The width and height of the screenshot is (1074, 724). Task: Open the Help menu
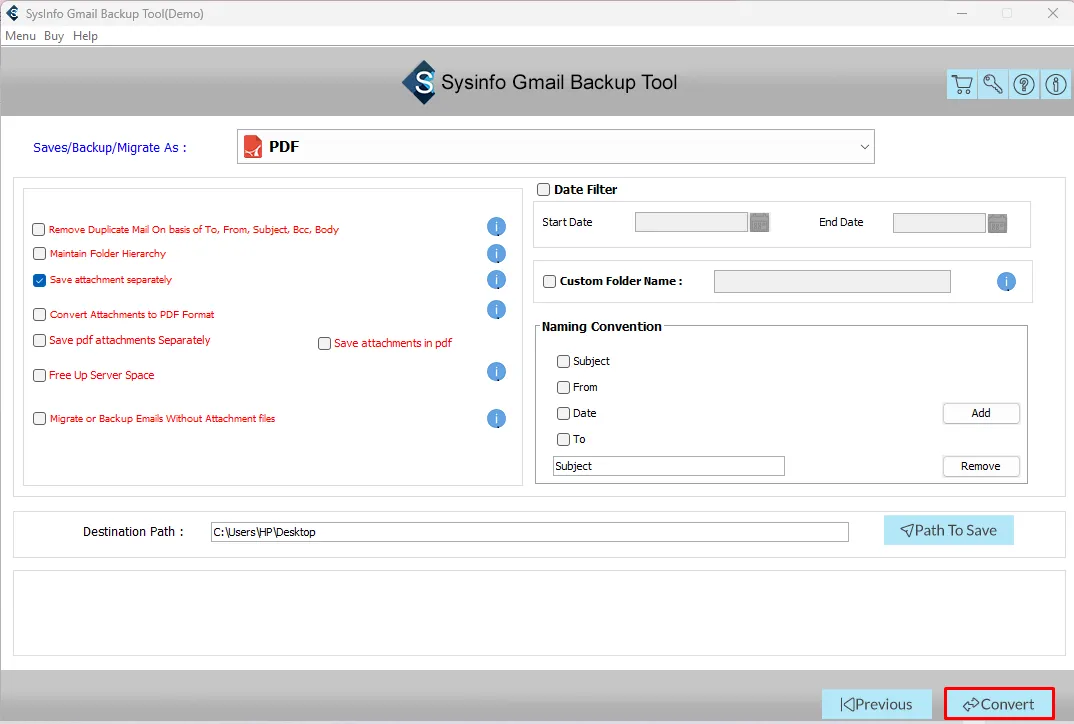point(85,36)
